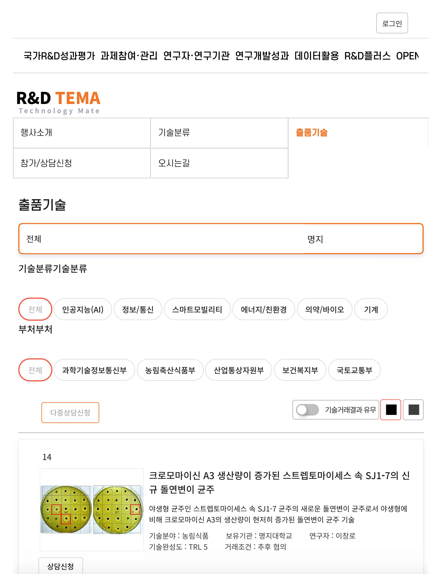Switch to list view icon
This screenshot has width=436, height=574.
[x=391, y=410]
